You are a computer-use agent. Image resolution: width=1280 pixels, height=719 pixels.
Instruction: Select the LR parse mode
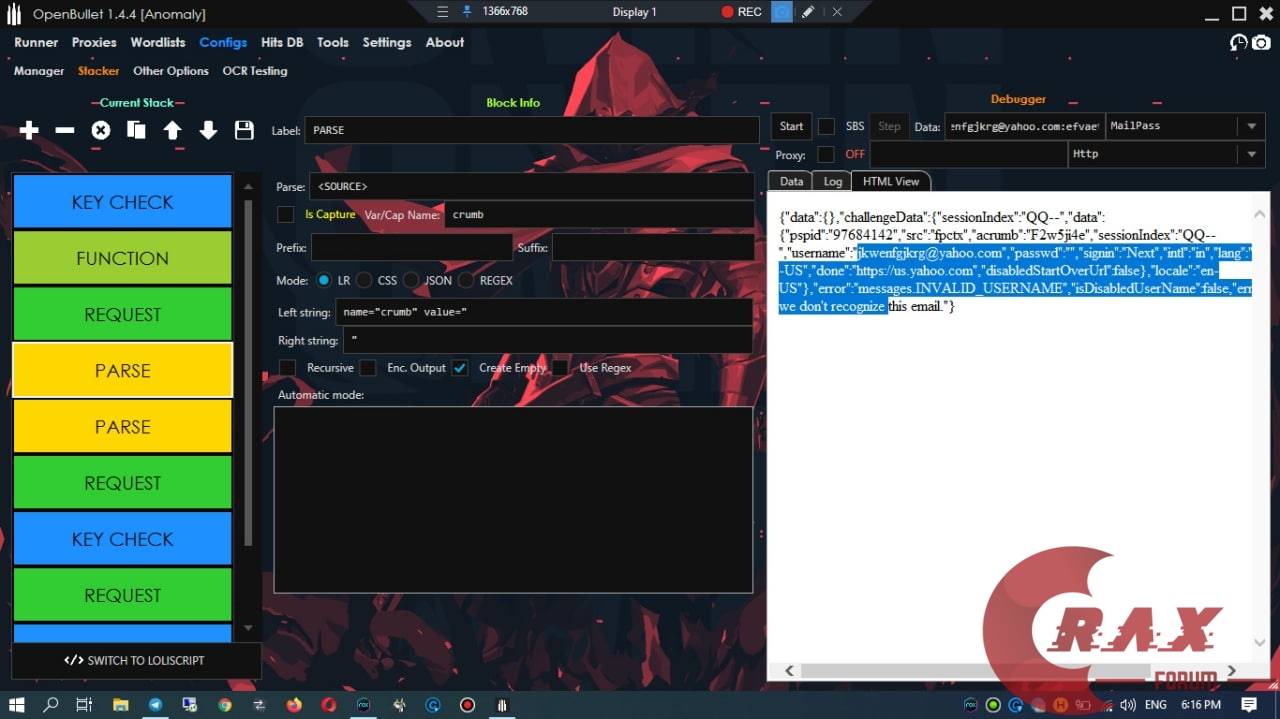point(323,281)
